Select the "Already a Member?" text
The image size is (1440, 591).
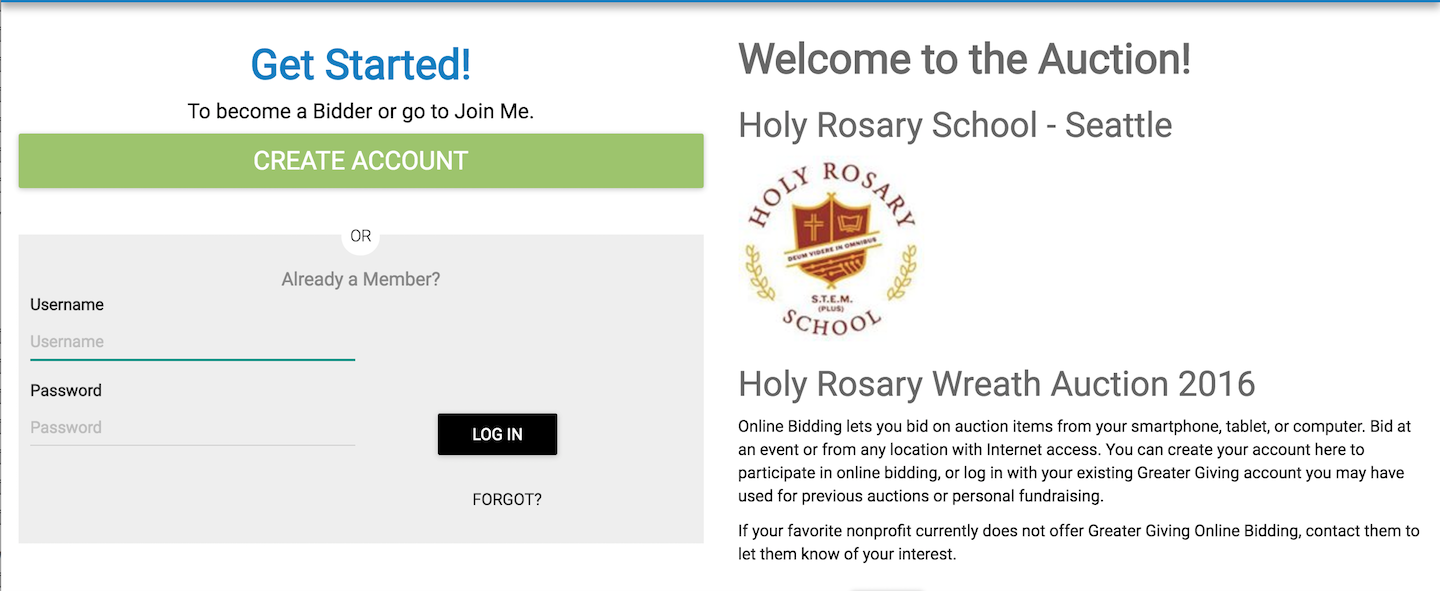[360, 279]
